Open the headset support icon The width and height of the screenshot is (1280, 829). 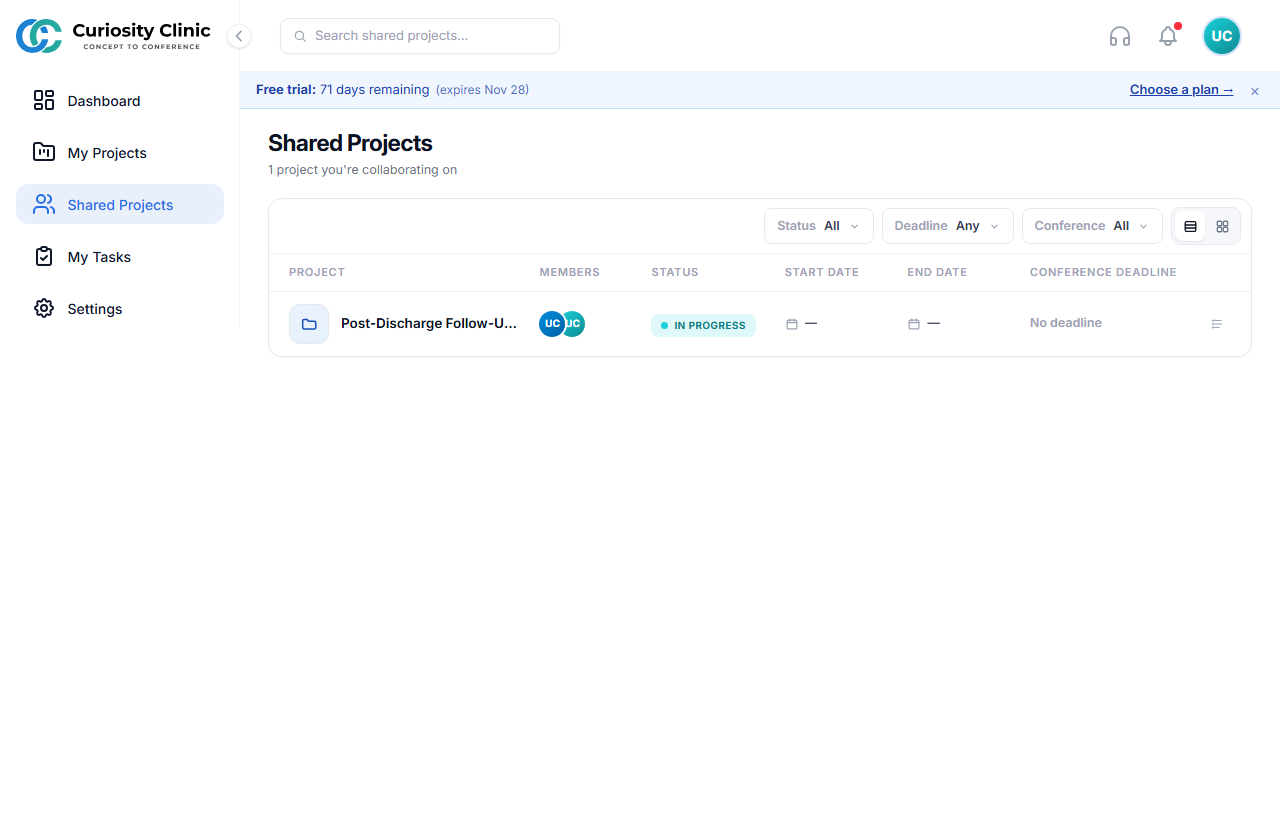coord(1120,36)
